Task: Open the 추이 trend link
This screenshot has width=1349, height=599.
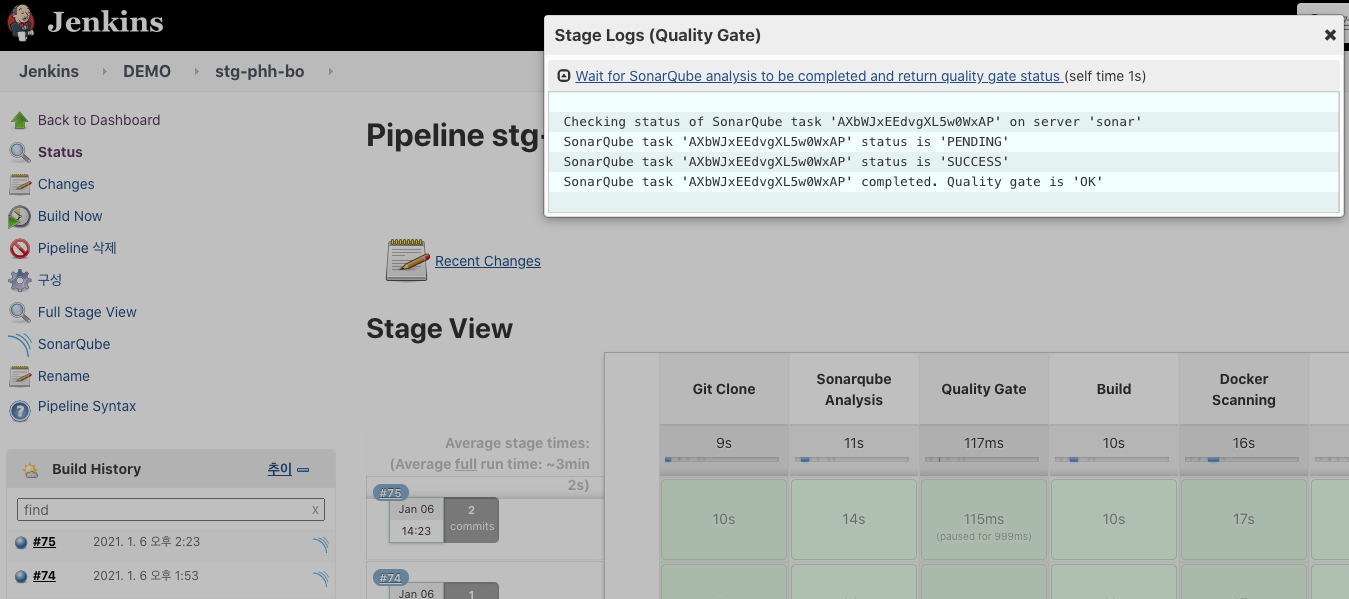Action: (x=279, y=469)
